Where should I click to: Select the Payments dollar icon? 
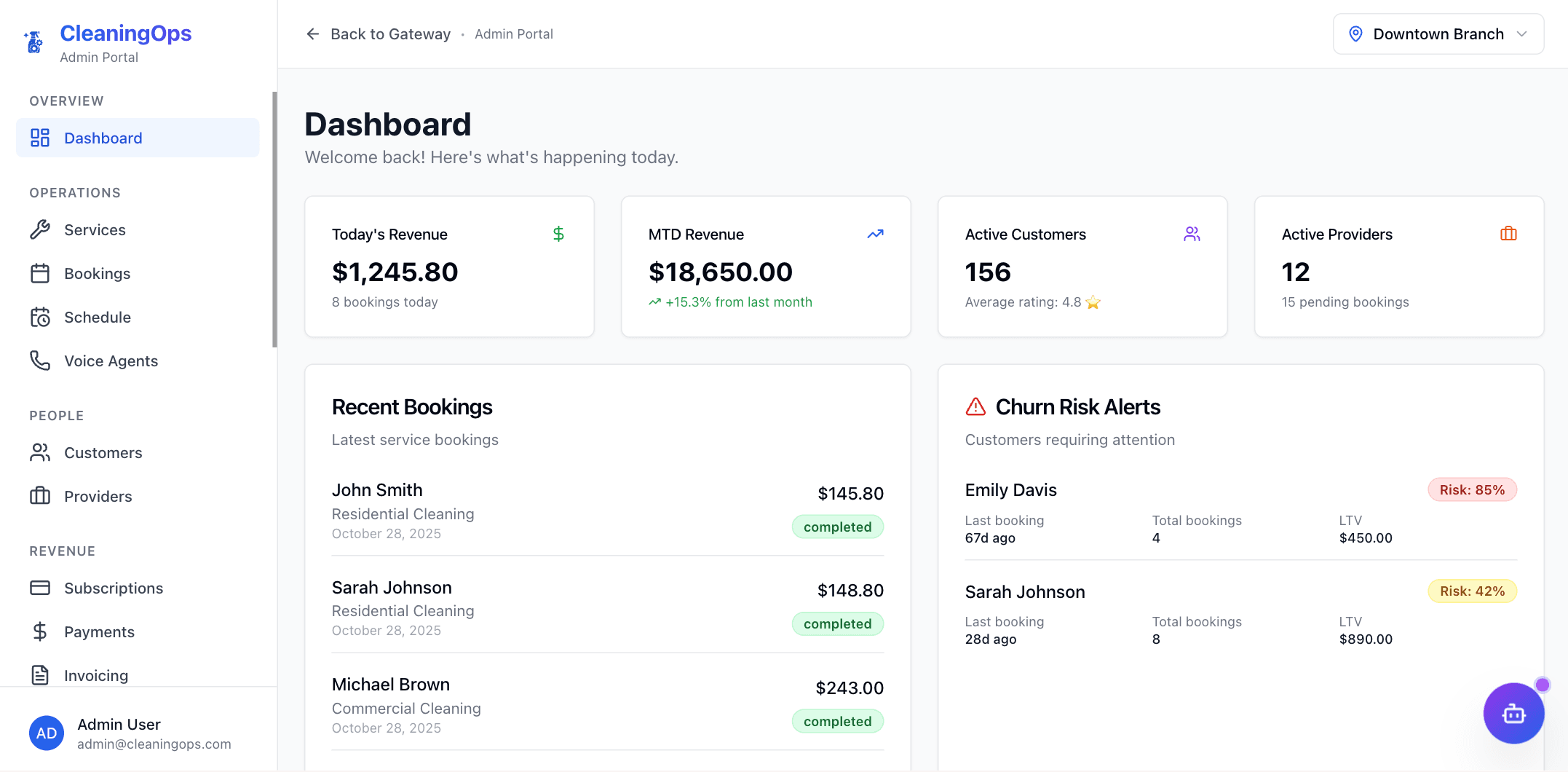[41, 631]
